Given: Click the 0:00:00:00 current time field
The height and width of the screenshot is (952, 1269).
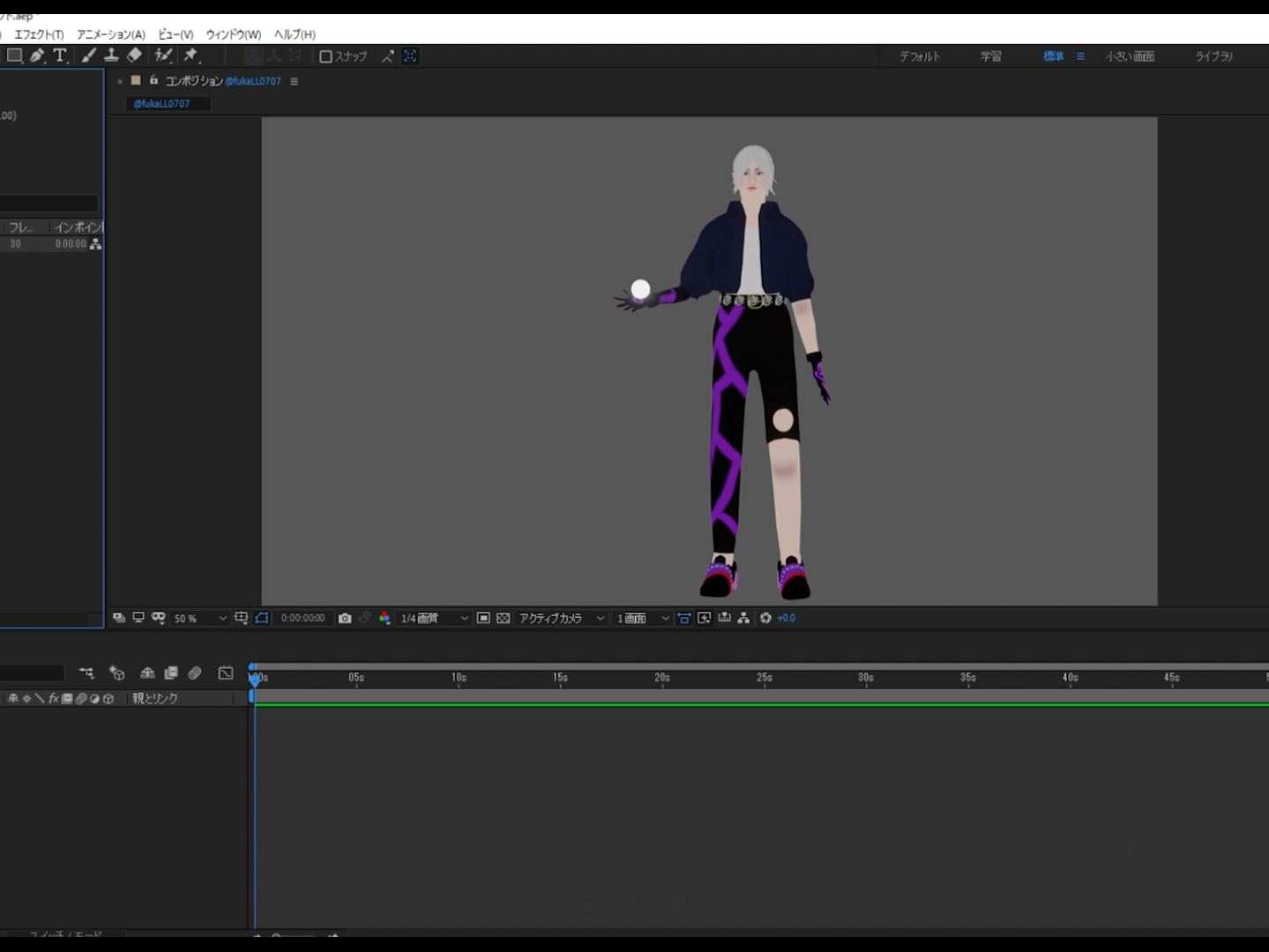Looking at the screenshot, I should point(302,619).
